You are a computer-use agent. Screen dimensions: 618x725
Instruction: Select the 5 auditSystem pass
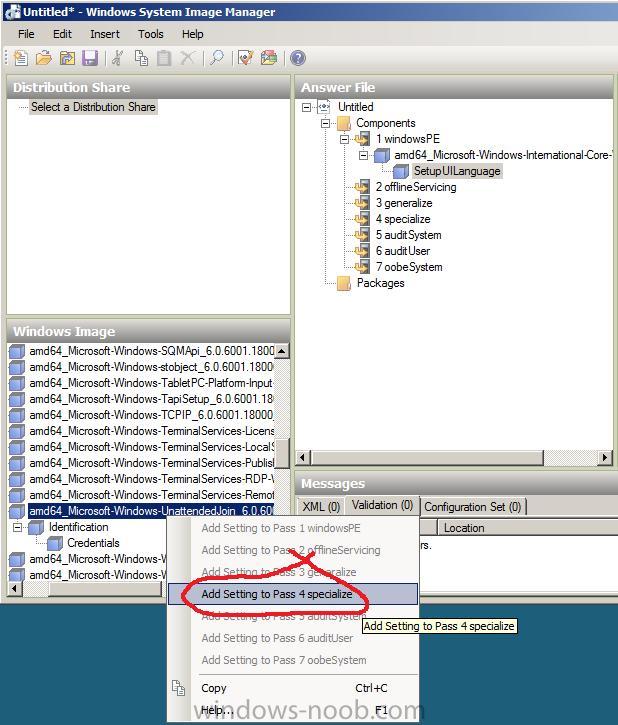click(408, 235)
